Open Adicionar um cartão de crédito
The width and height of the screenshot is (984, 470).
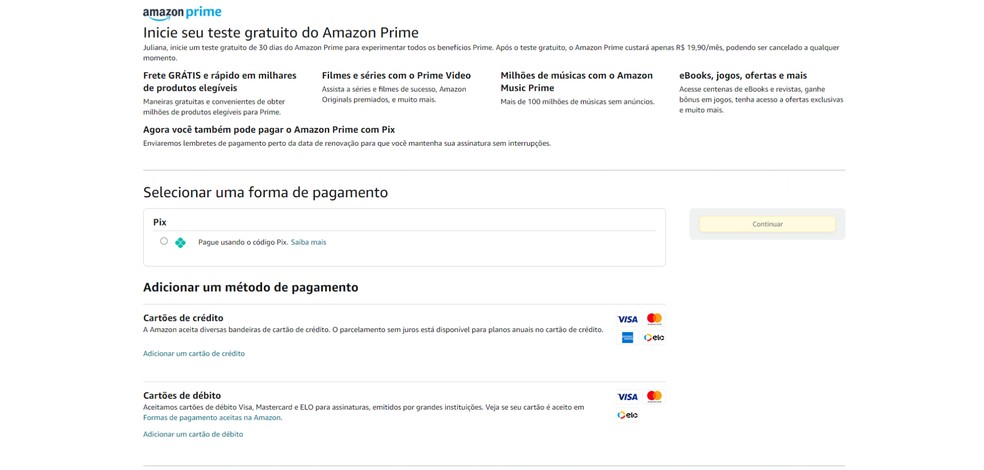click(x=194, y=353)
